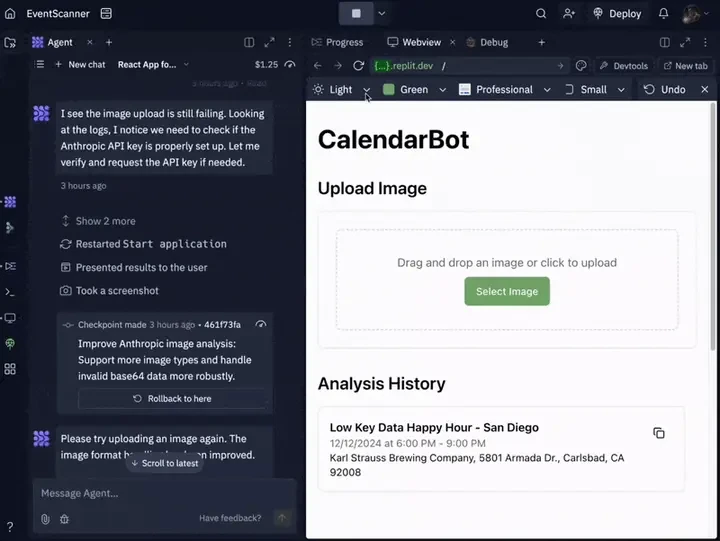The height and width of the screenshot is (541, 720).
Task: Open the search magnifier icon
Action: pos(541,13)
